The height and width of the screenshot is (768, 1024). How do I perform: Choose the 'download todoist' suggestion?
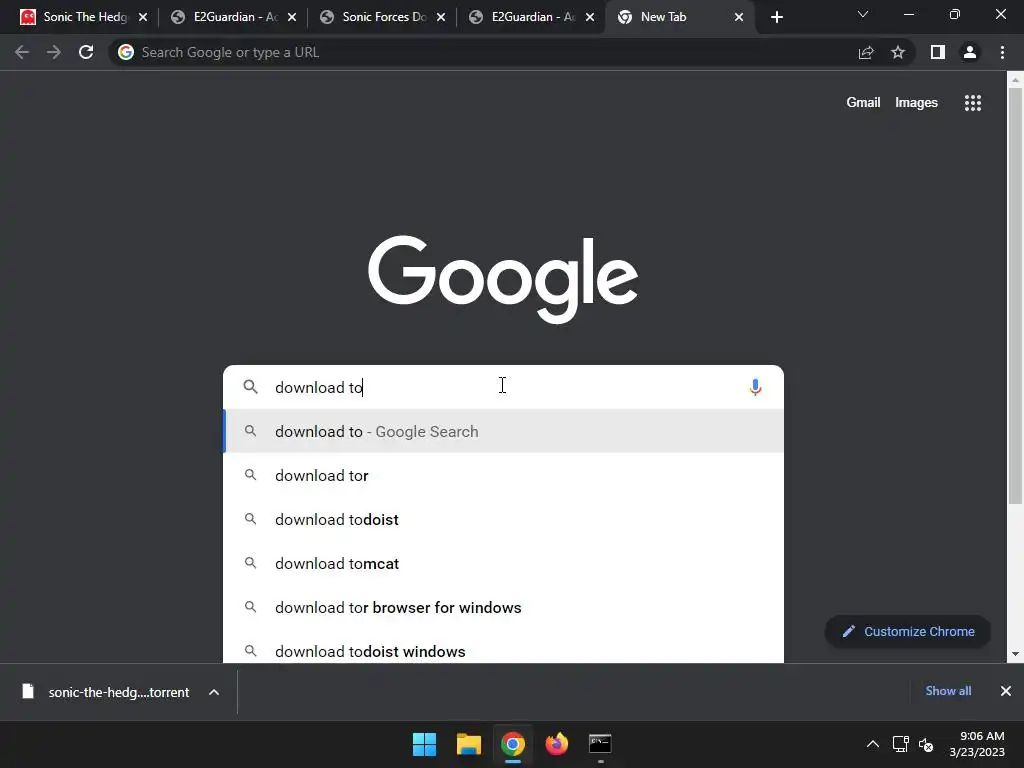click(x=503, y=519)
